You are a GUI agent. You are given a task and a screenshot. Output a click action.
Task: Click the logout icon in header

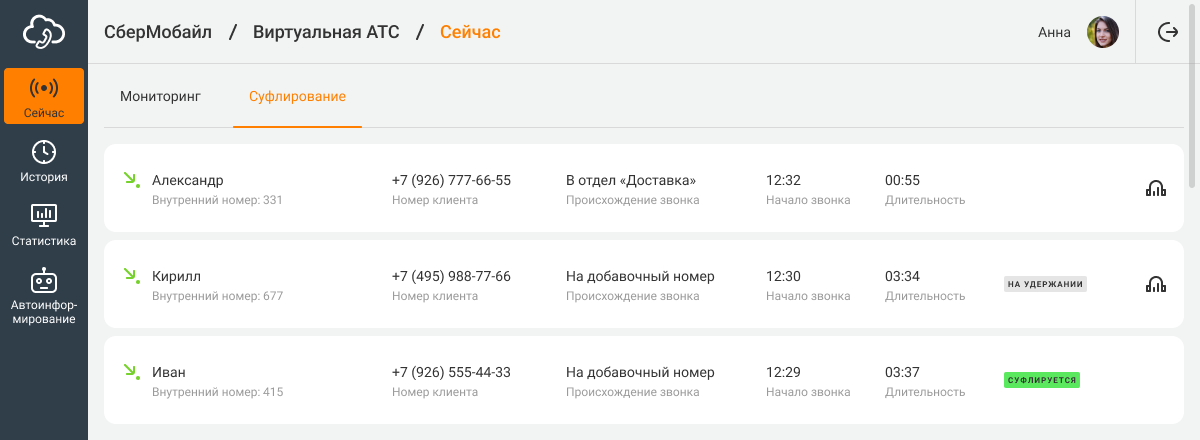pos(1168,32)
